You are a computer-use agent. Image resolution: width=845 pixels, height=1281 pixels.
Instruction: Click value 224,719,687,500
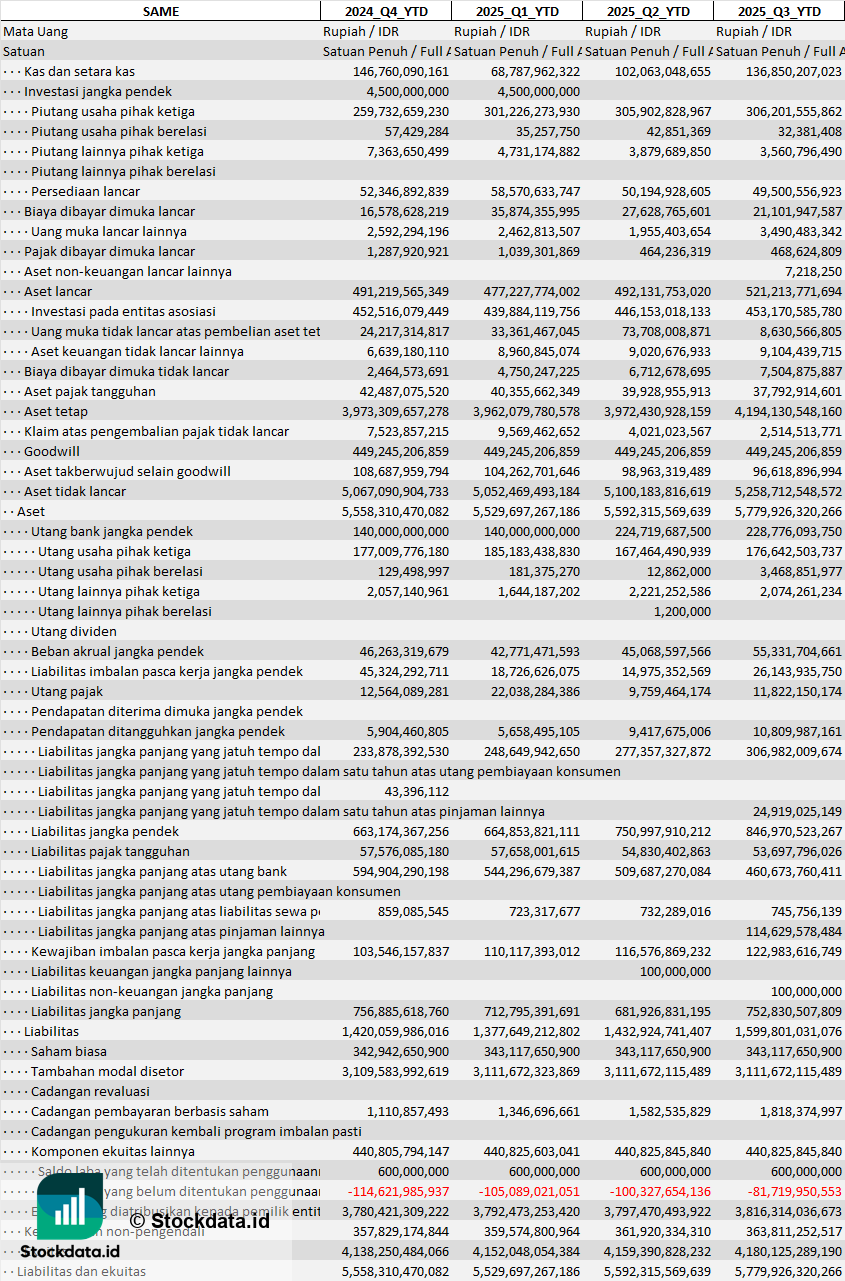coord(663,531)
